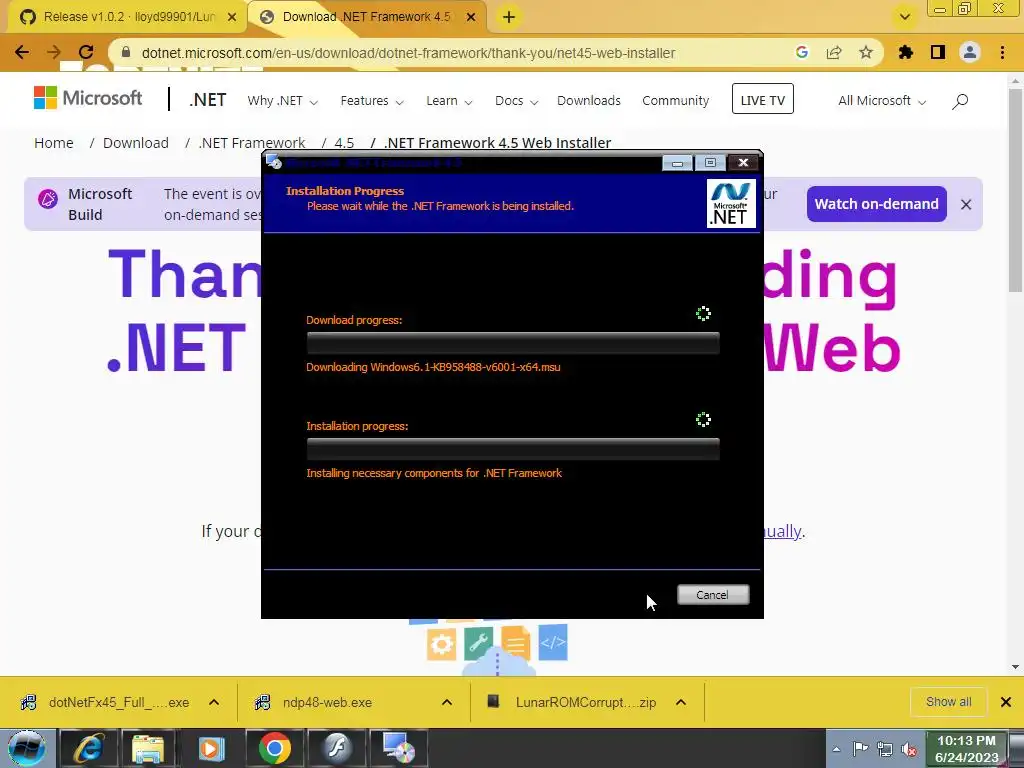Click the share page icon in address bar
Viewport: 1024px width, 768px height.
(834, 52)
